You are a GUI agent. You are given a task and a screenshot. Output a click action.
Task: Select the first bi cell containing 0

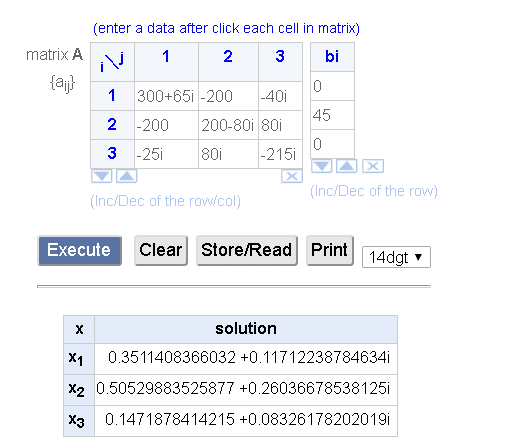click(x=332, y=86)
